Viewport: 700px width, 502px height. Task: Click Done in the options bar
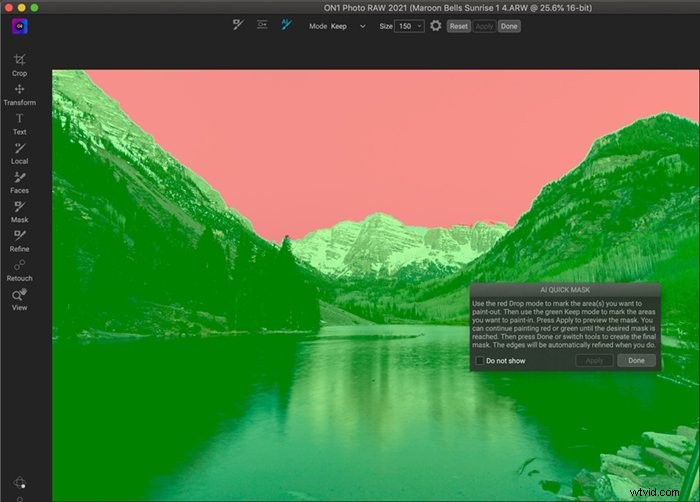[x=509, y=26]
